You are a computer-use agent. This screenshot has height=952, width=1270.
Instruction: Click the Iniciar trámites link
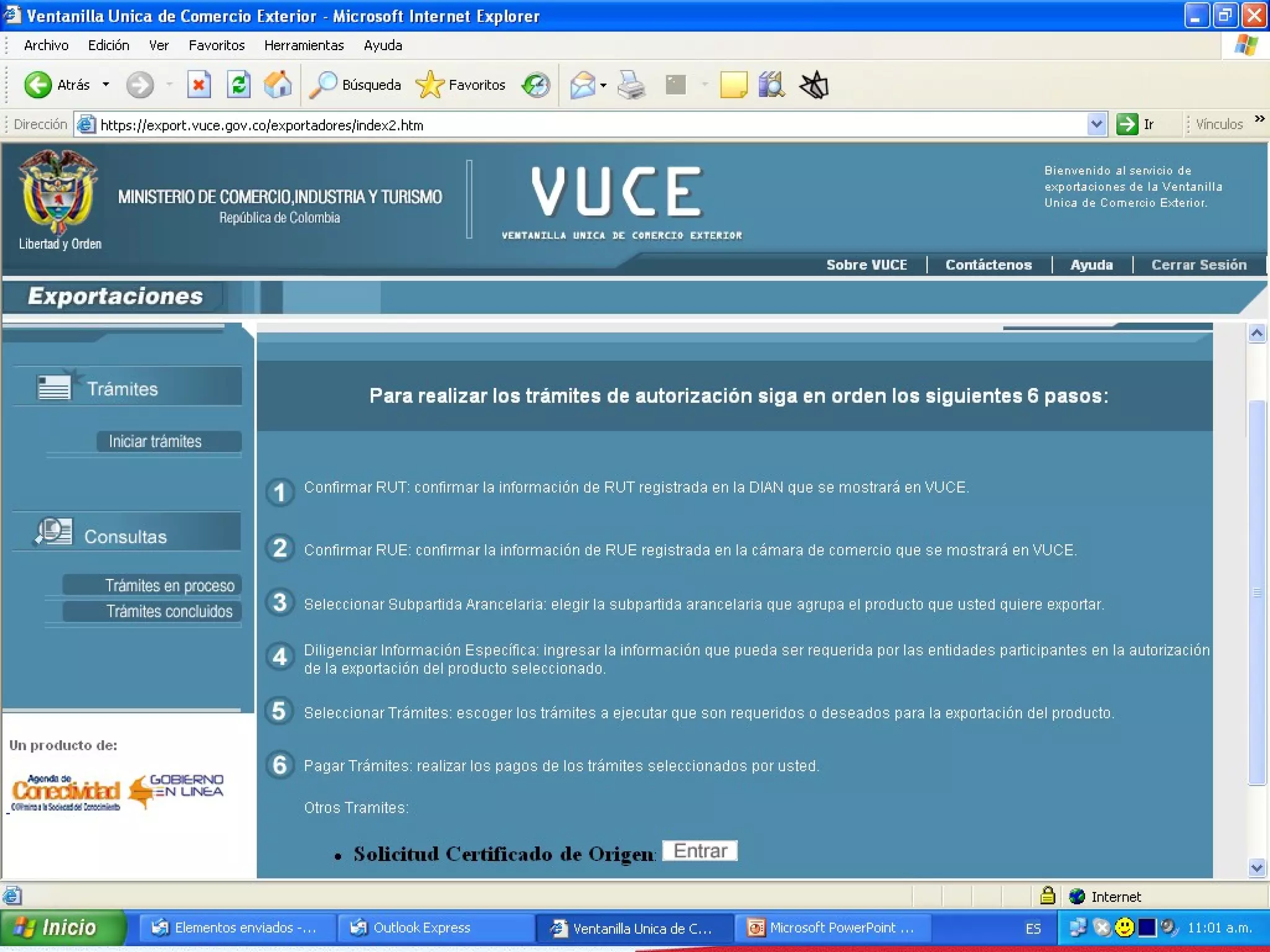[155, 441]
